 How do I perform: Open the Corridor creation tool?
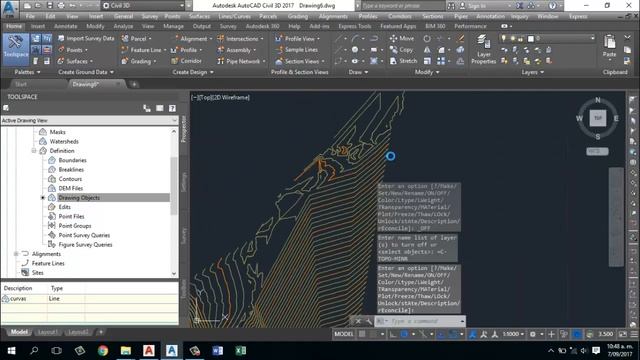187,61
